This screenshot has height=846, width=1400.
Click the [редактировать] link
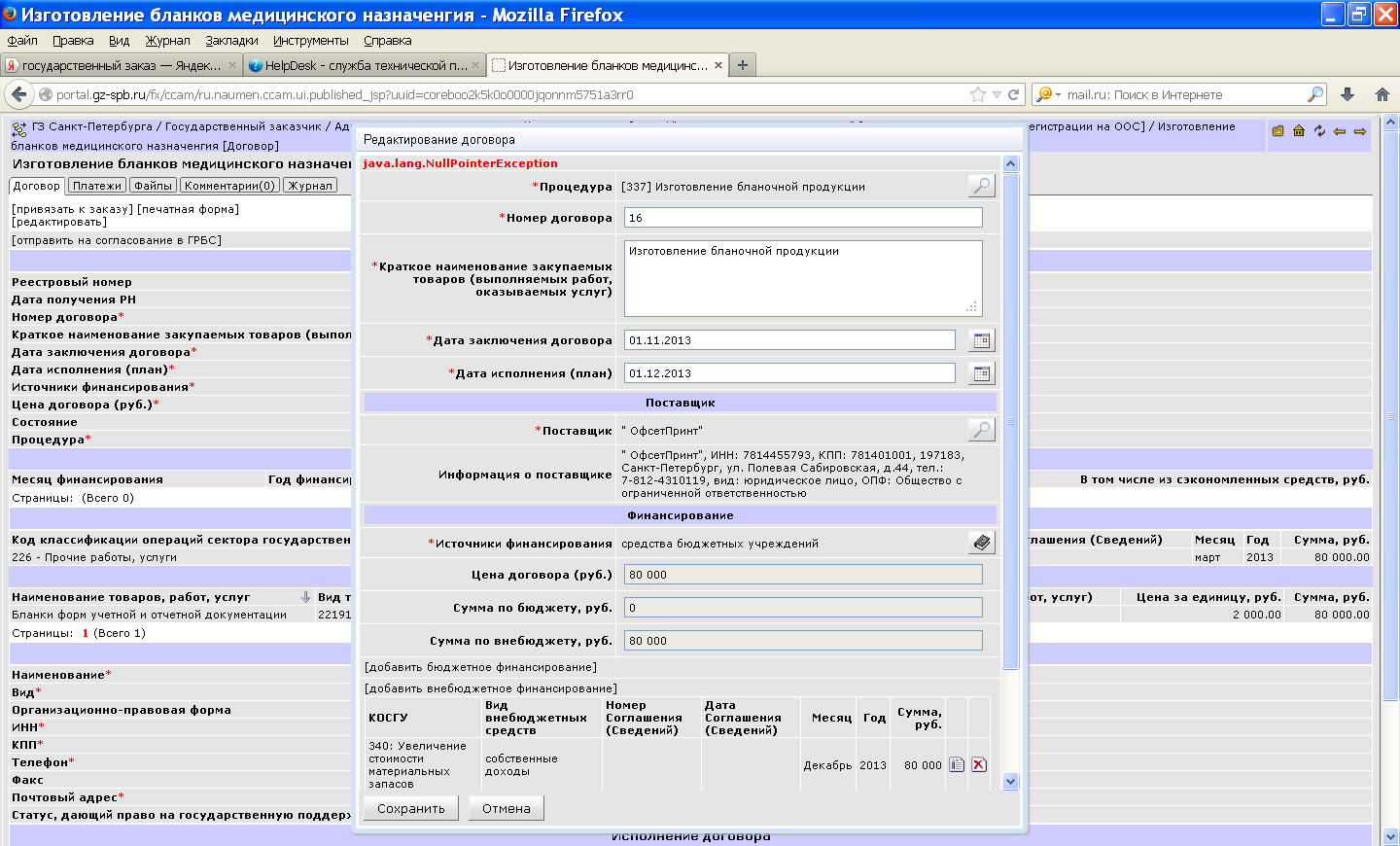[x=59, y=222]
